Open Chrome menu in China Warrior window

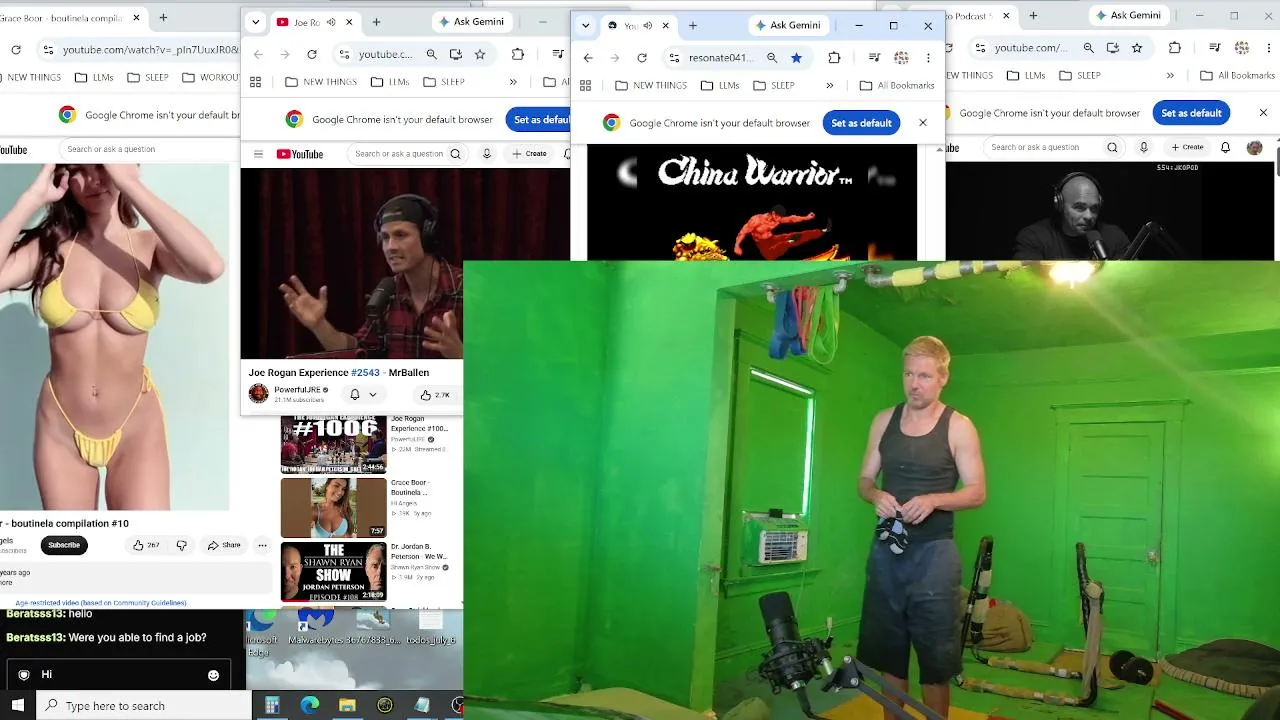(x=928, y=58)
